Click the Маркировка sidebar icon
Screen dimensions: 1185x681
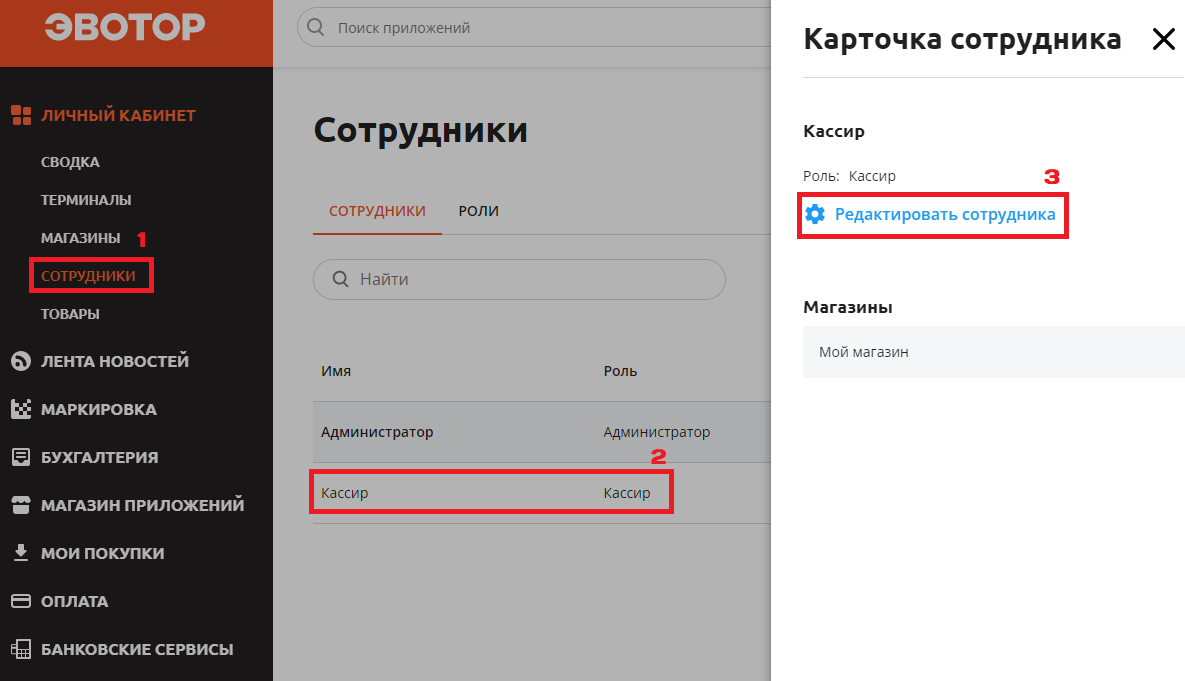coord(19,408)
